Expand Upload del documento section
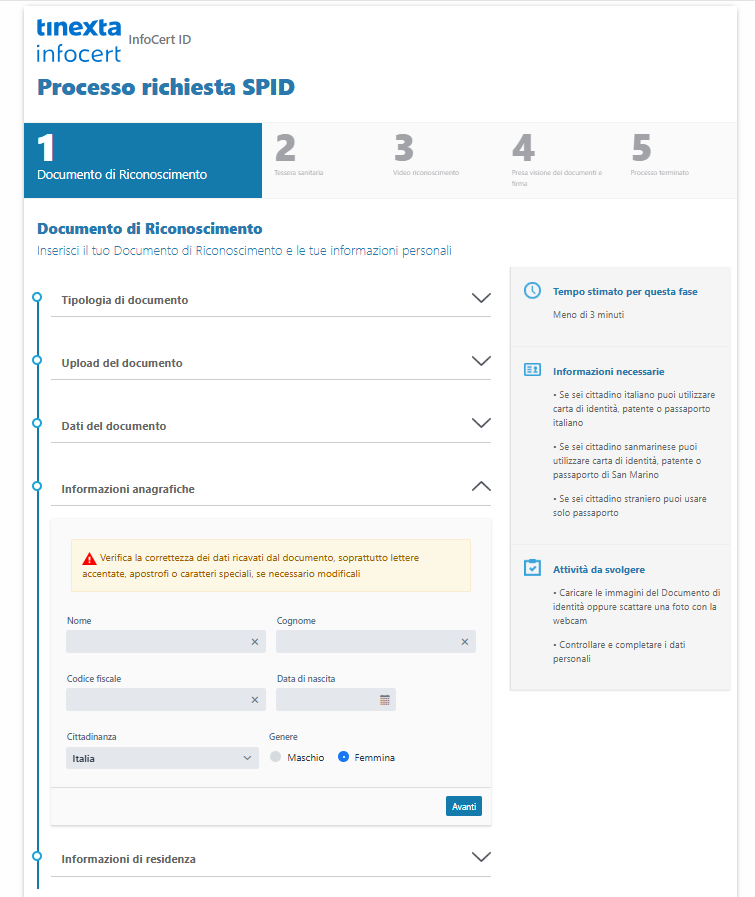The width and height of the screenshot is (755, 897). pos(481,361)
